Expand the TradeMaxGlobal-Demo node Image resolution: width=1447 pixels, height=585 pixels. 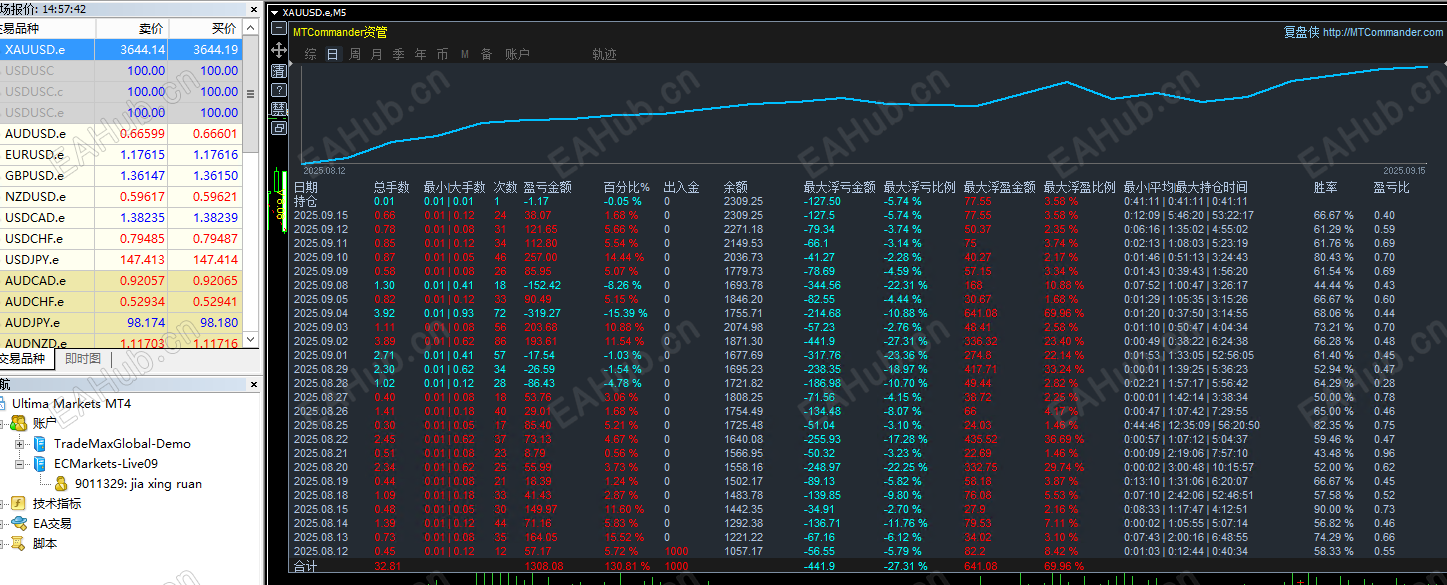[20, 444]
